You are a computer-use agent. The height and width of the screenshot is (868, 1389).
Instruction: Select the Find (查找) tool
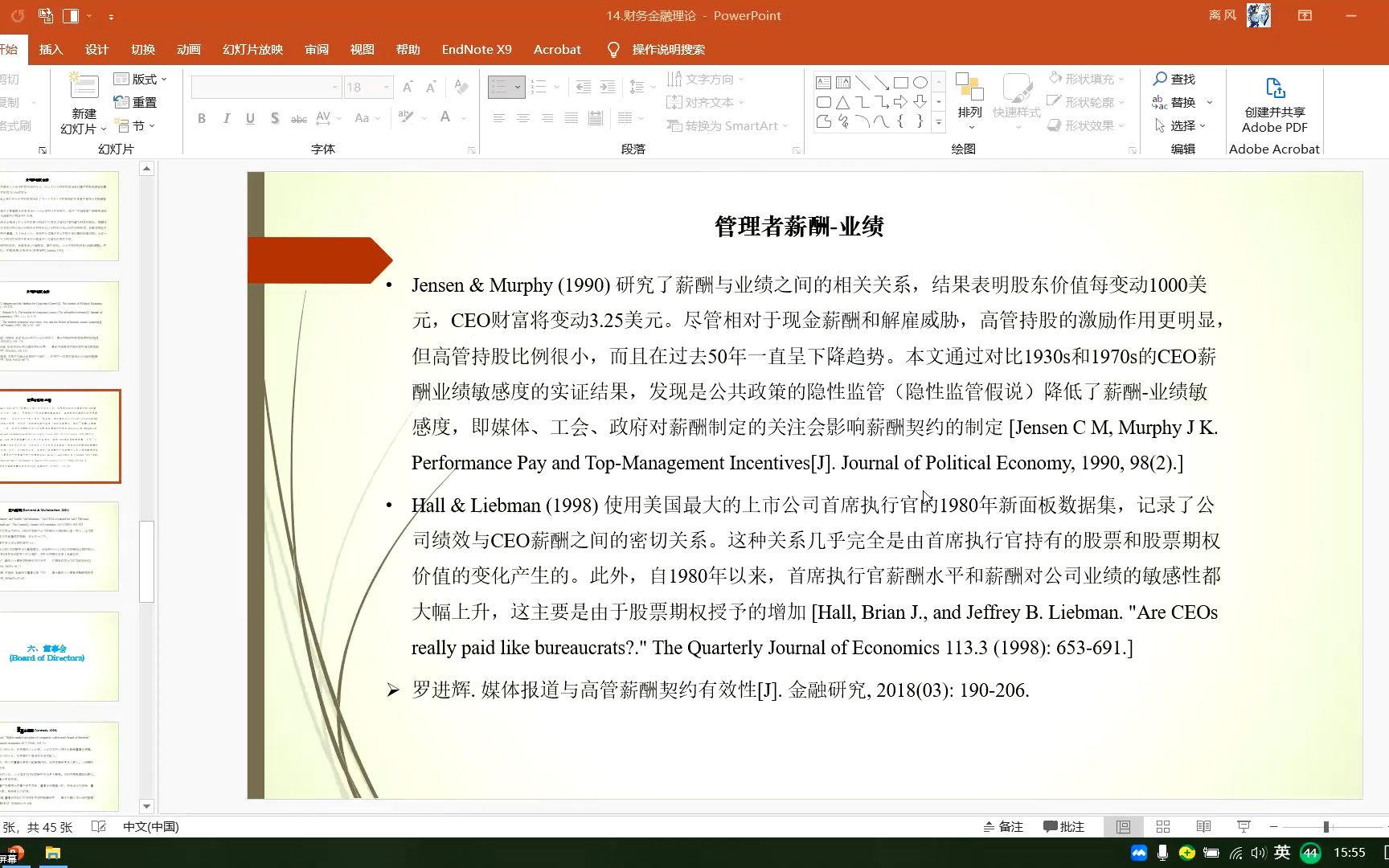click(1175, 79)
